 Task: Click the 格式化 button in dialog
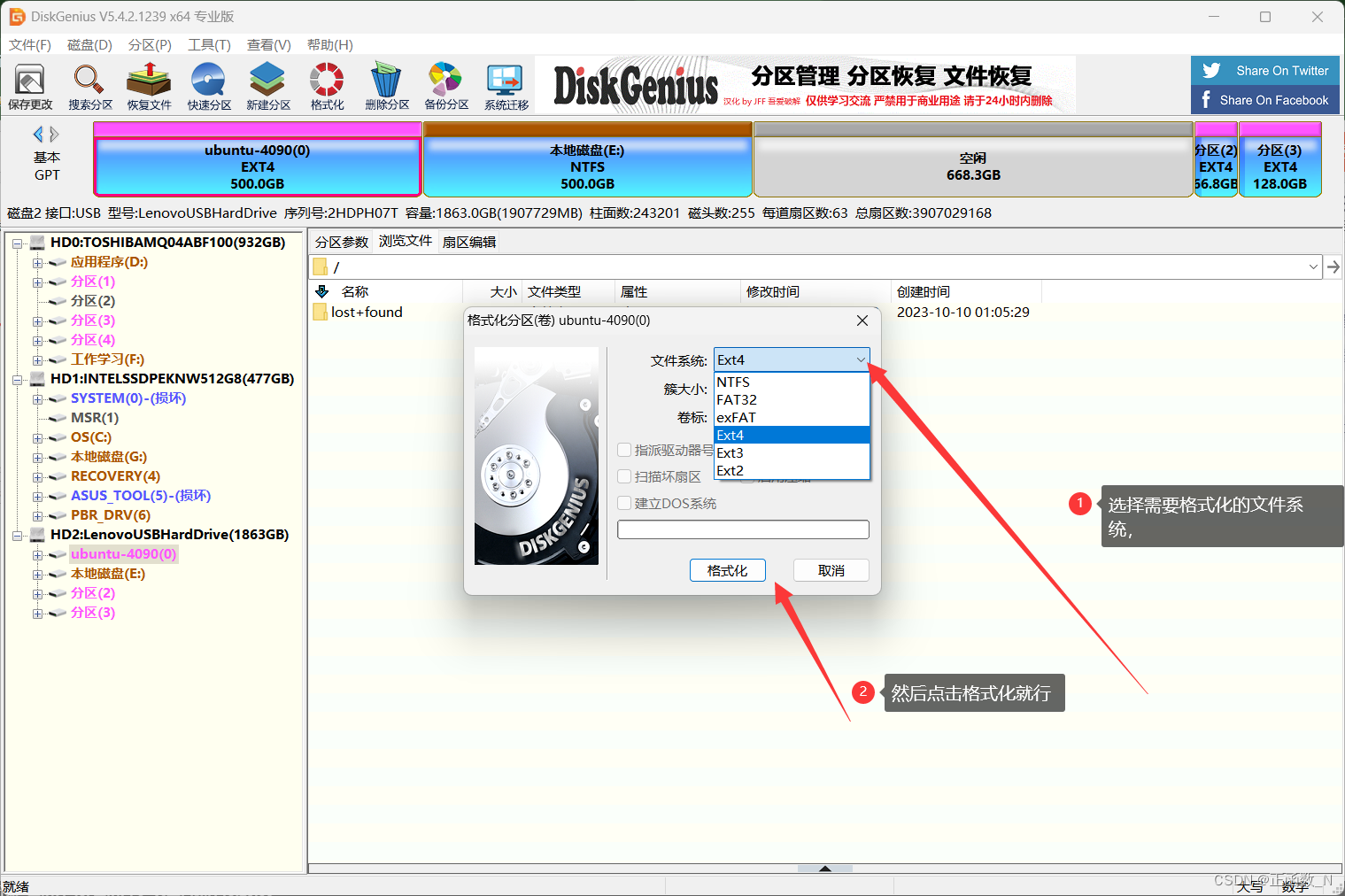click(x=728, y=570)
